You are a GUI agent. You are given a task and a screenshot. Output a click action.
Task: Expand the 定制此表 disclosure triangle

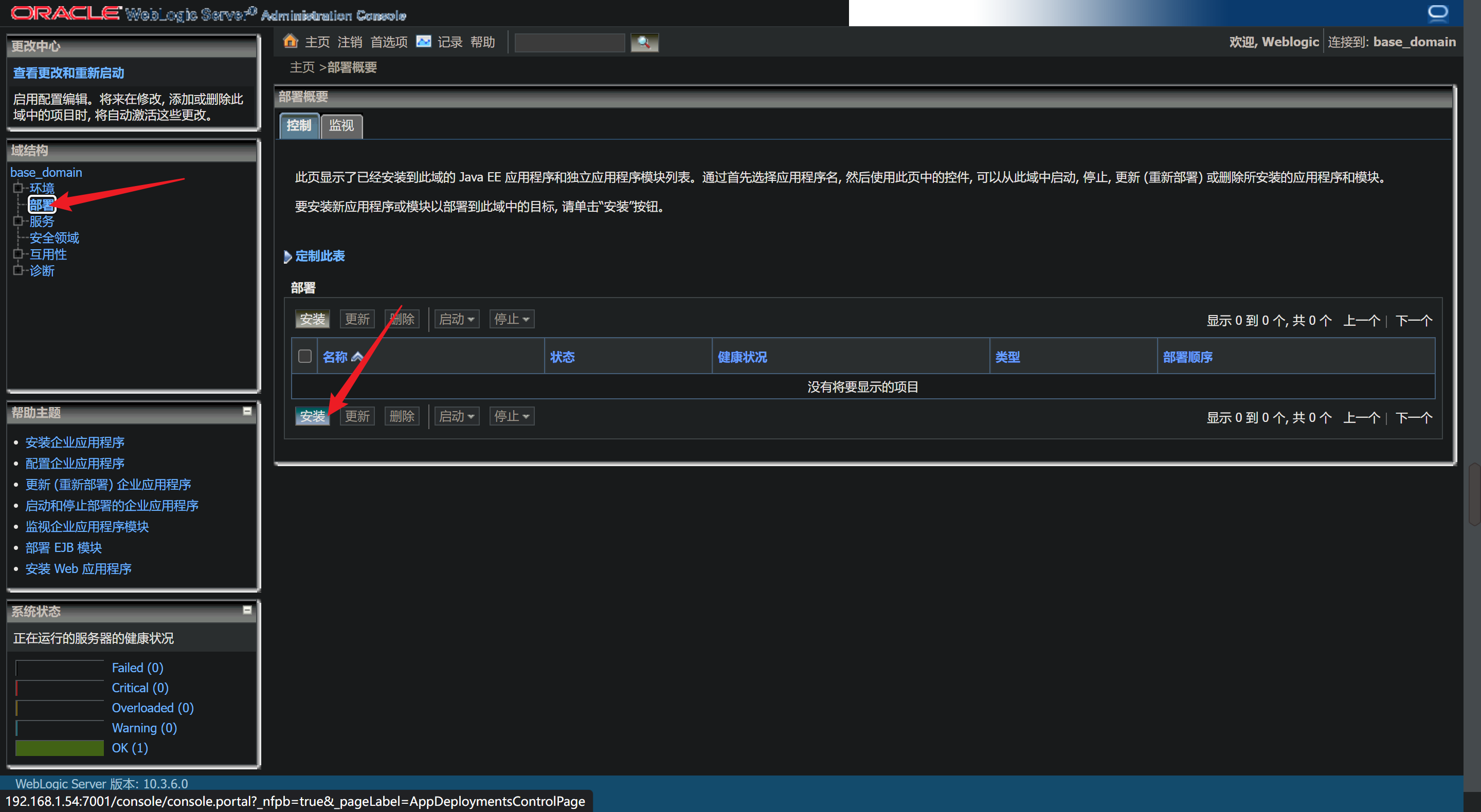[x=287, y=256]
